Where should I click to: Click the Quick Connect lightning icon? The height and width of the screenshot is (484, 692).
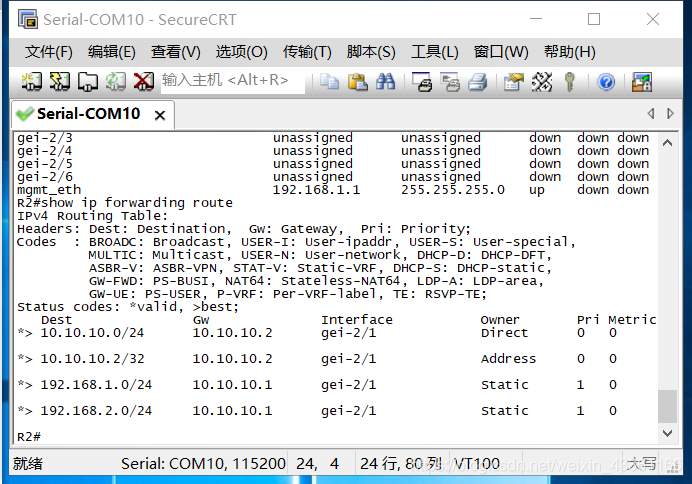point(60,82)
